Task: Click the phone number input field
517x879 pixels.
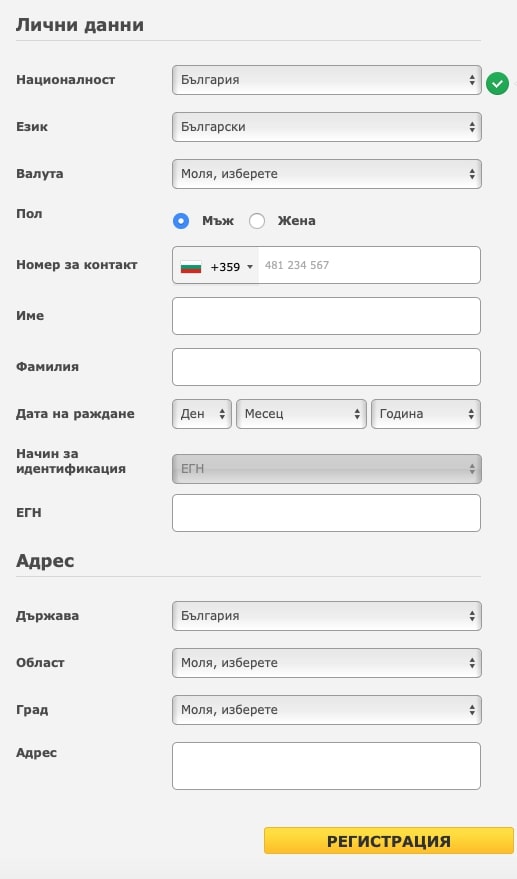Action: coord(369,265)
